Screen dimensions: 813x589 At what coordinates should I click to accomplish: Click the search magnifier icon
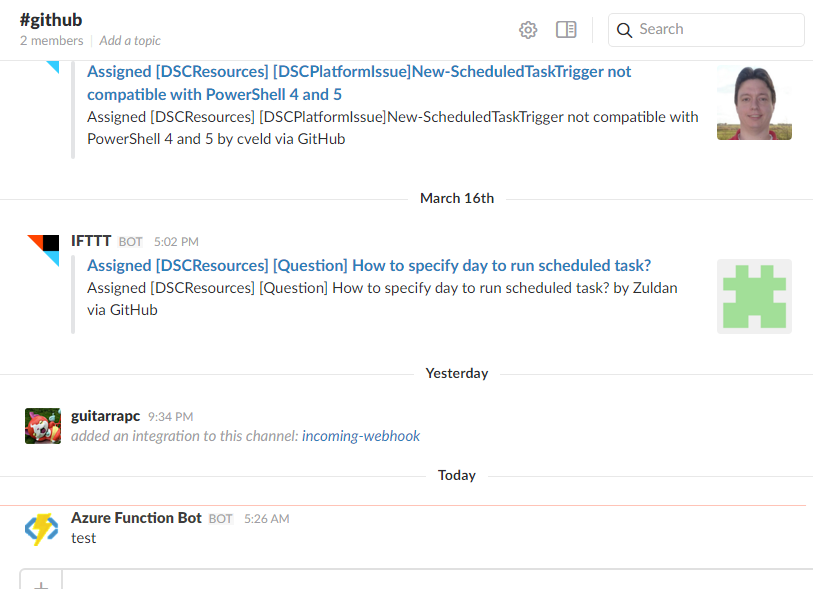coord(624,30)
